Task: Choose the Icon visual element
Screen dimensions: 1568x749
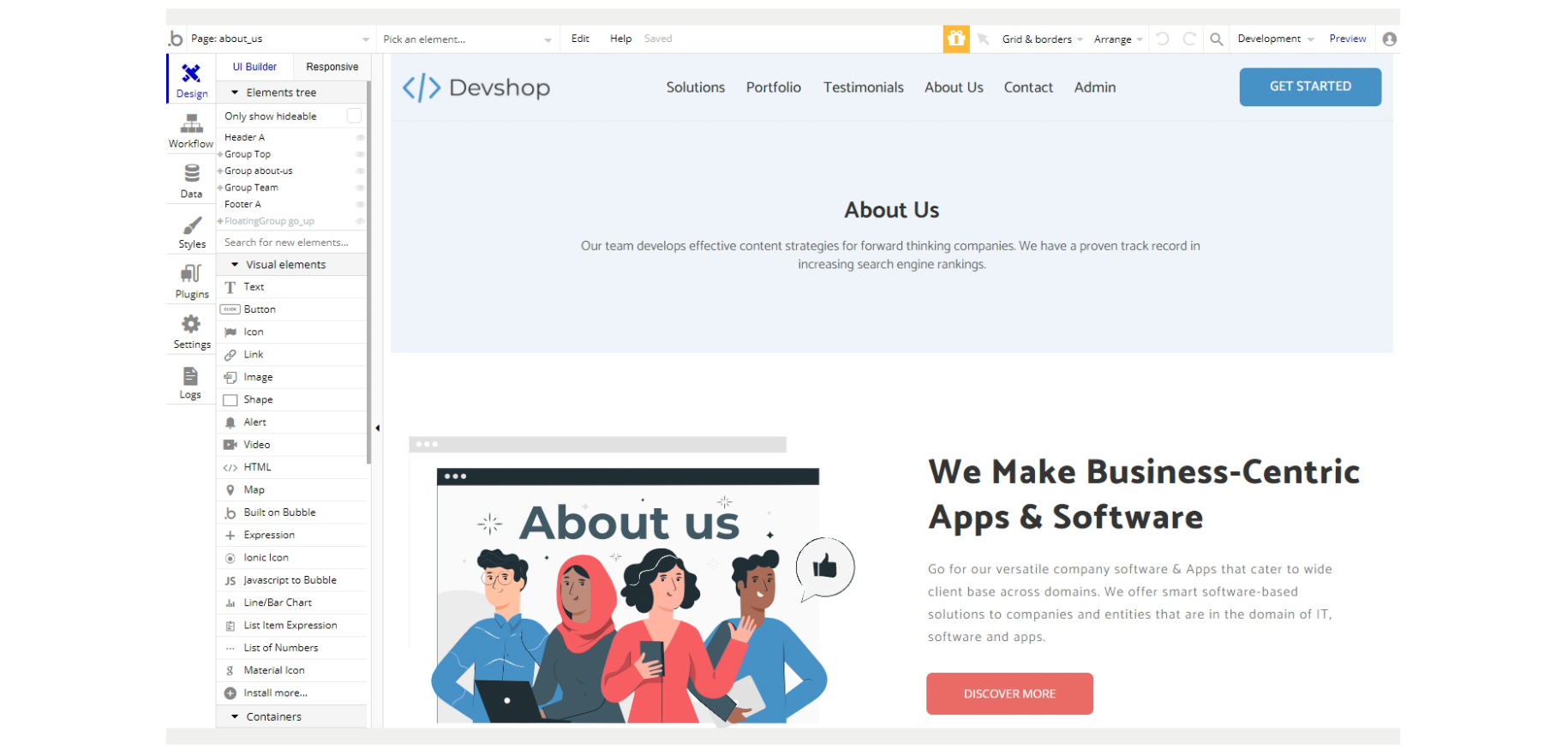Action: click(291, 332)
